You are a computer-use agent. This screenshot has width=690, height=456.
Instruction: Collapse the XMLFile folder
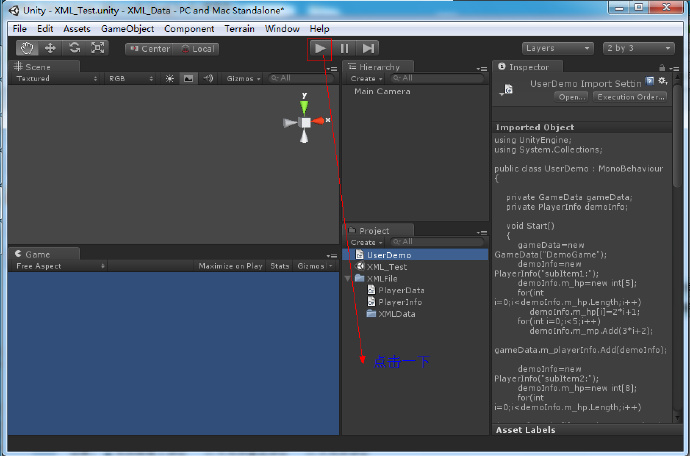[x=348, y=279]
